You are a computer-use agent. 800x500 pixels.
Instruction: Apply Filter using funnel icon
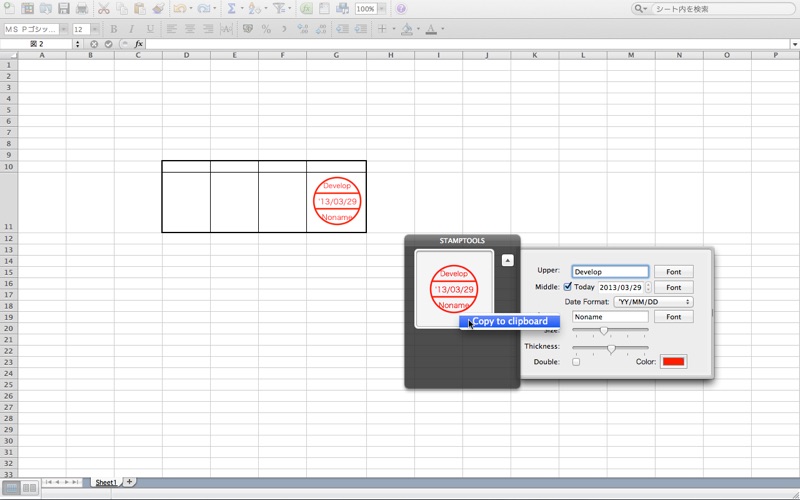[279, 8]
